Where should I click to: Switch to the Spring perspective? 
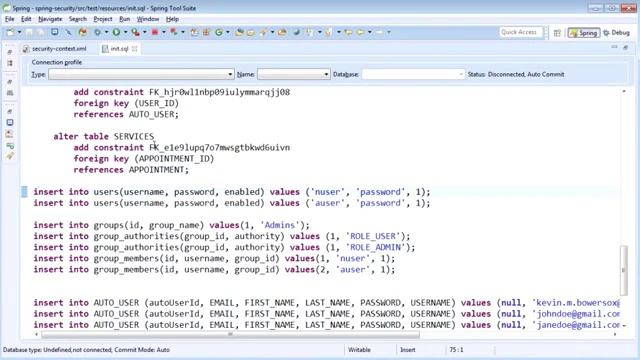click(584, 33)
